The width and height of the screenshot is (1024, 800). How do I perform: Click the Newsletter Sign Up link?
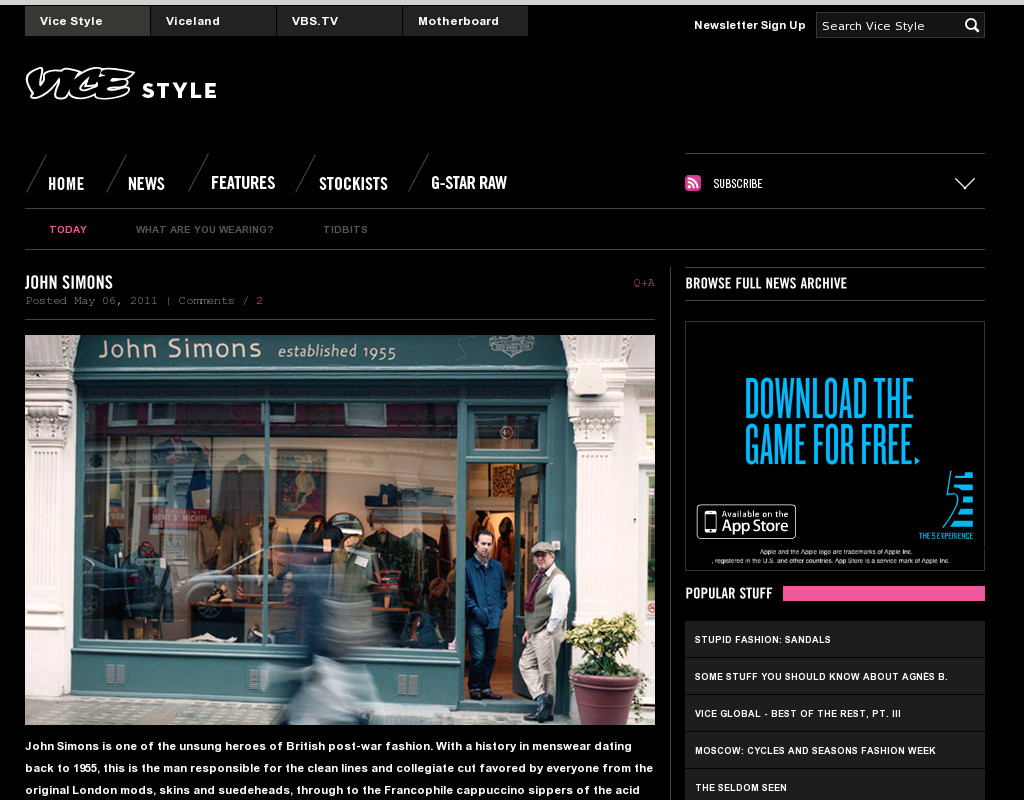750,25
